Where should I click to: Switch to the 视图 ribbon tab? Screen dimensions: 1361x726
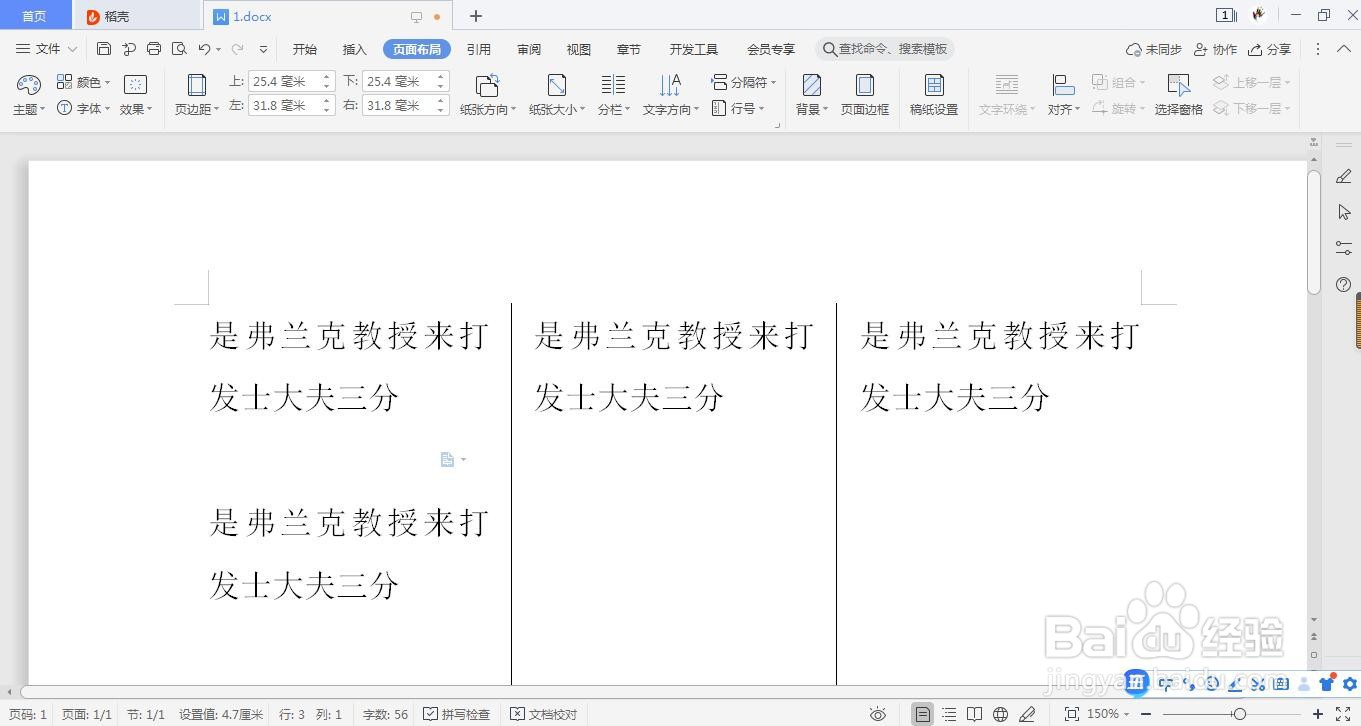click(x=578, y=49)
